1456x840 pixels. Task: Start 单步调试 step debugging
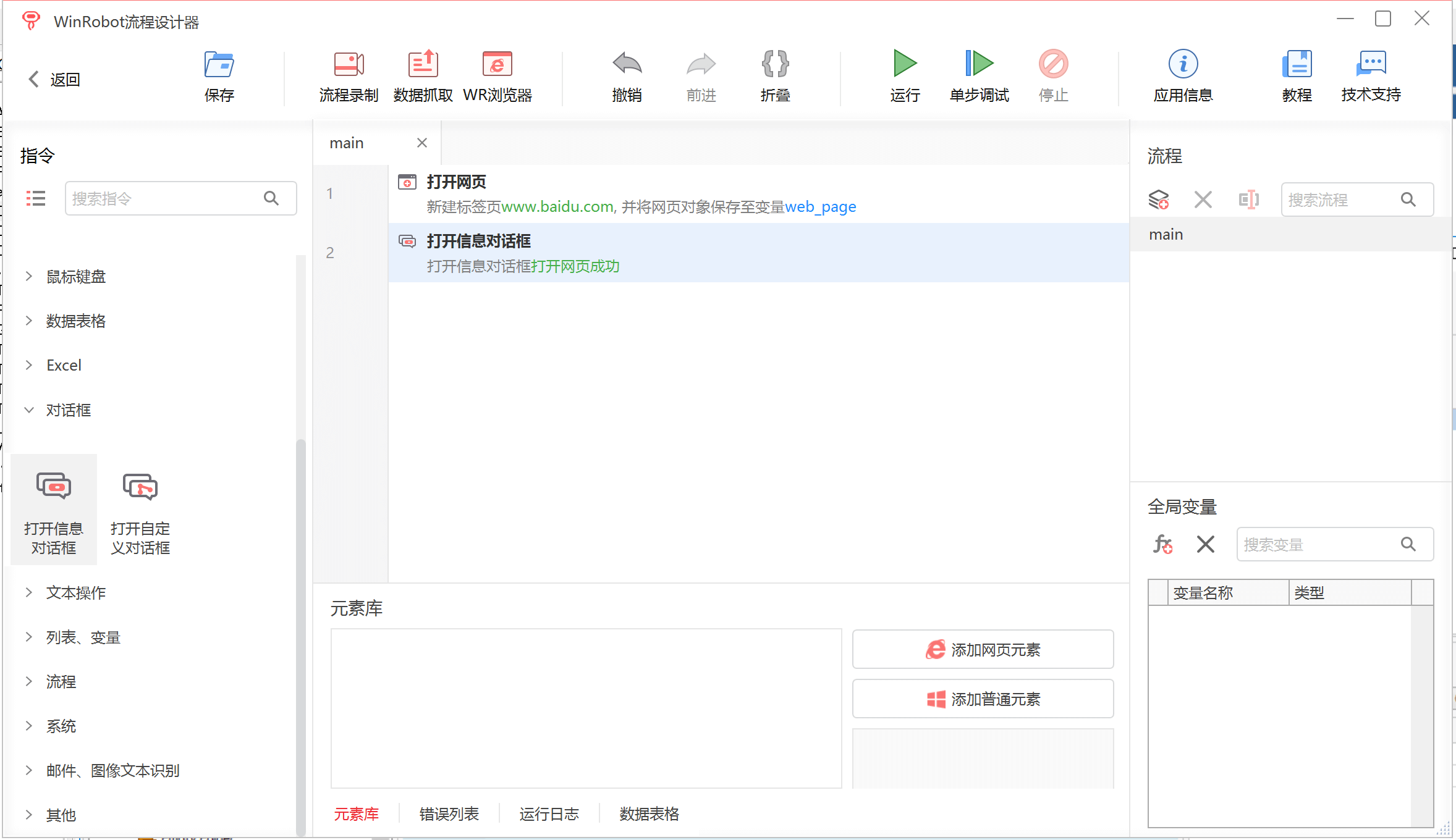pos(979,64)
